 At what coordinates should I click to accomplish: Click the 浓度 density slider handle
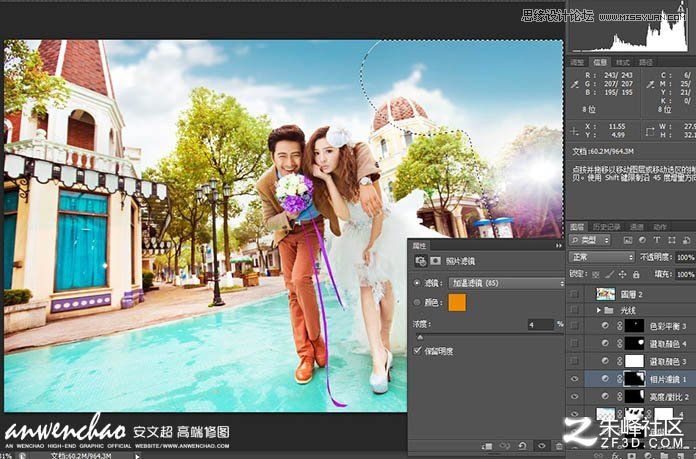[x=419, y=337]
